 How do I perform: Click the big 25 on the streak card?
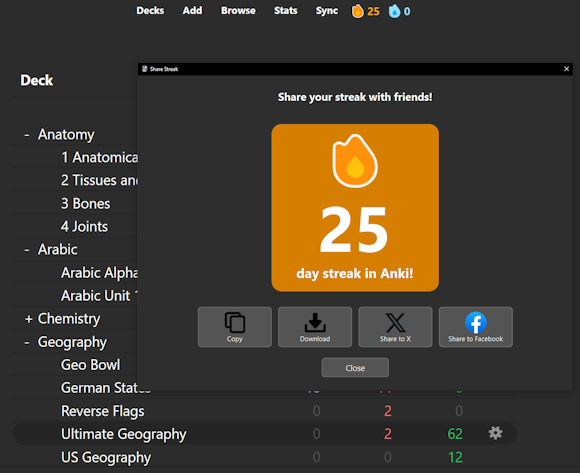[354, 230]
